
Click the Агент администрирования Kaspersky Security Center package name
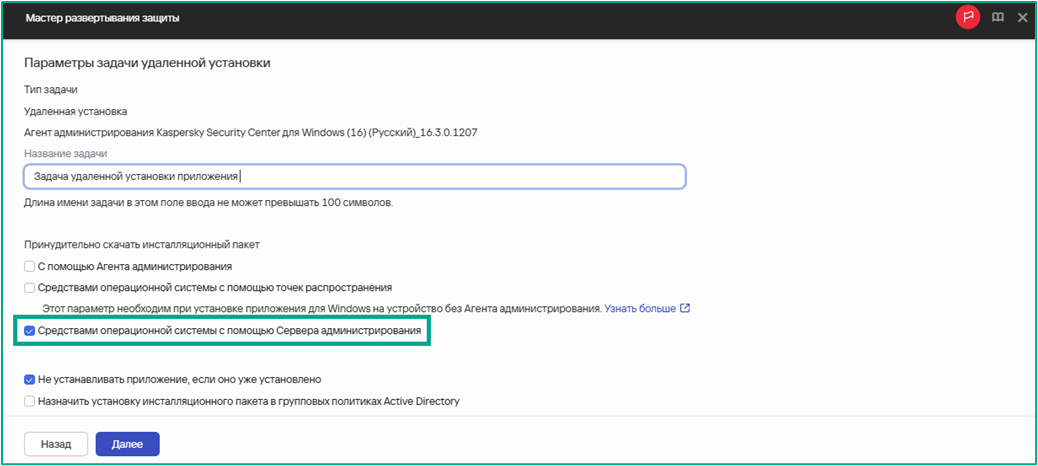click(x=251, y=132)
